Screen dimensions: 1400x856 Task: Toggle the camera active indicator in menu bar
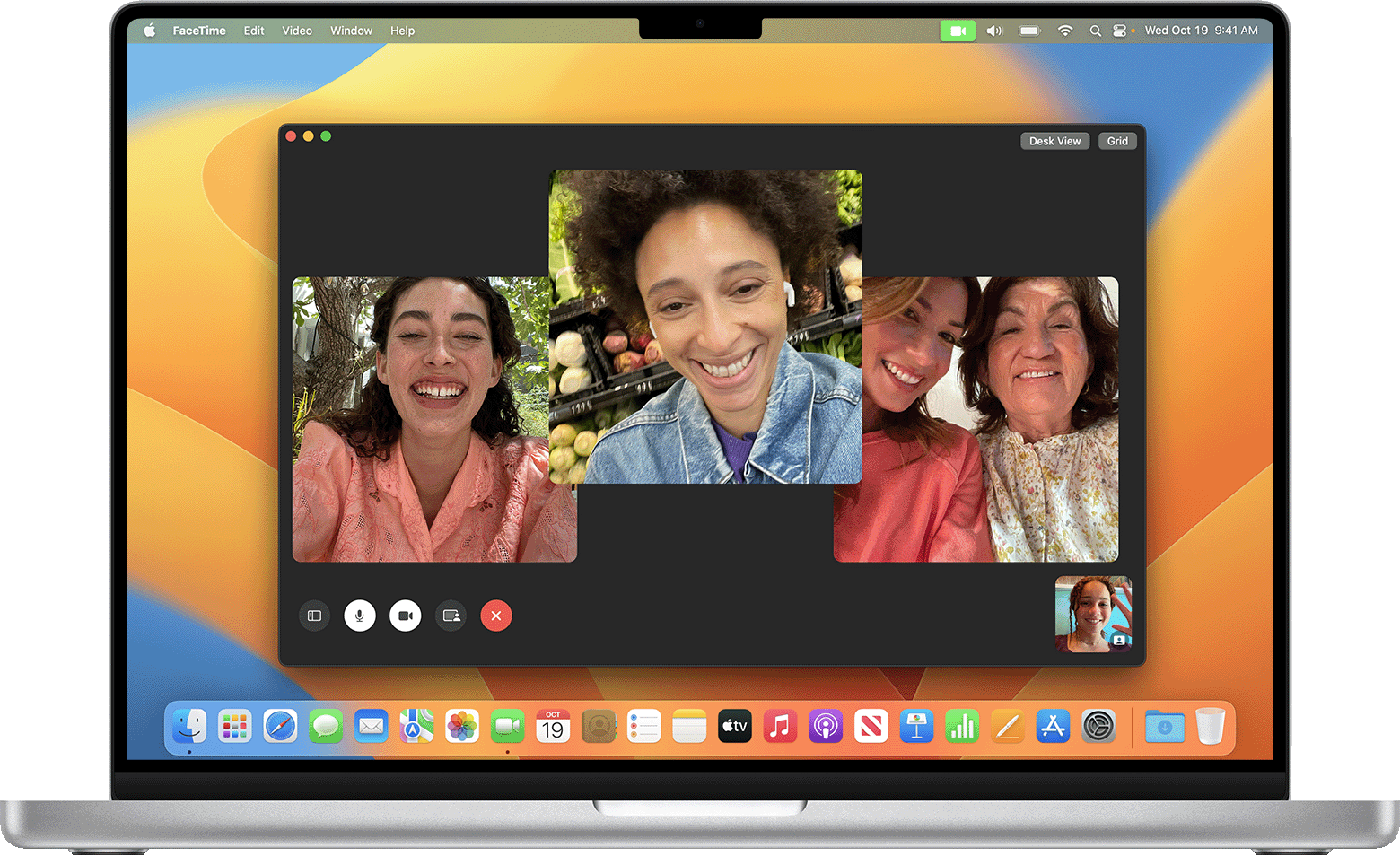[958, 30]
